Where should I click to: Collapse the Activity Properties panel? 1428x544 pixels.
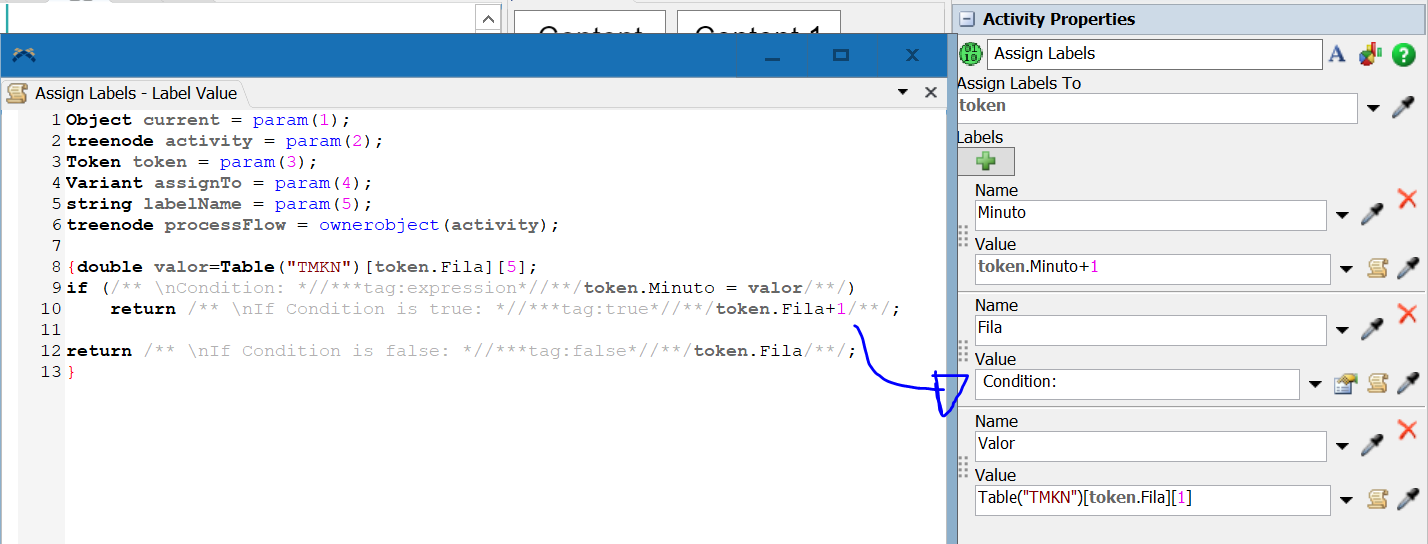click(x=966, y=19)
